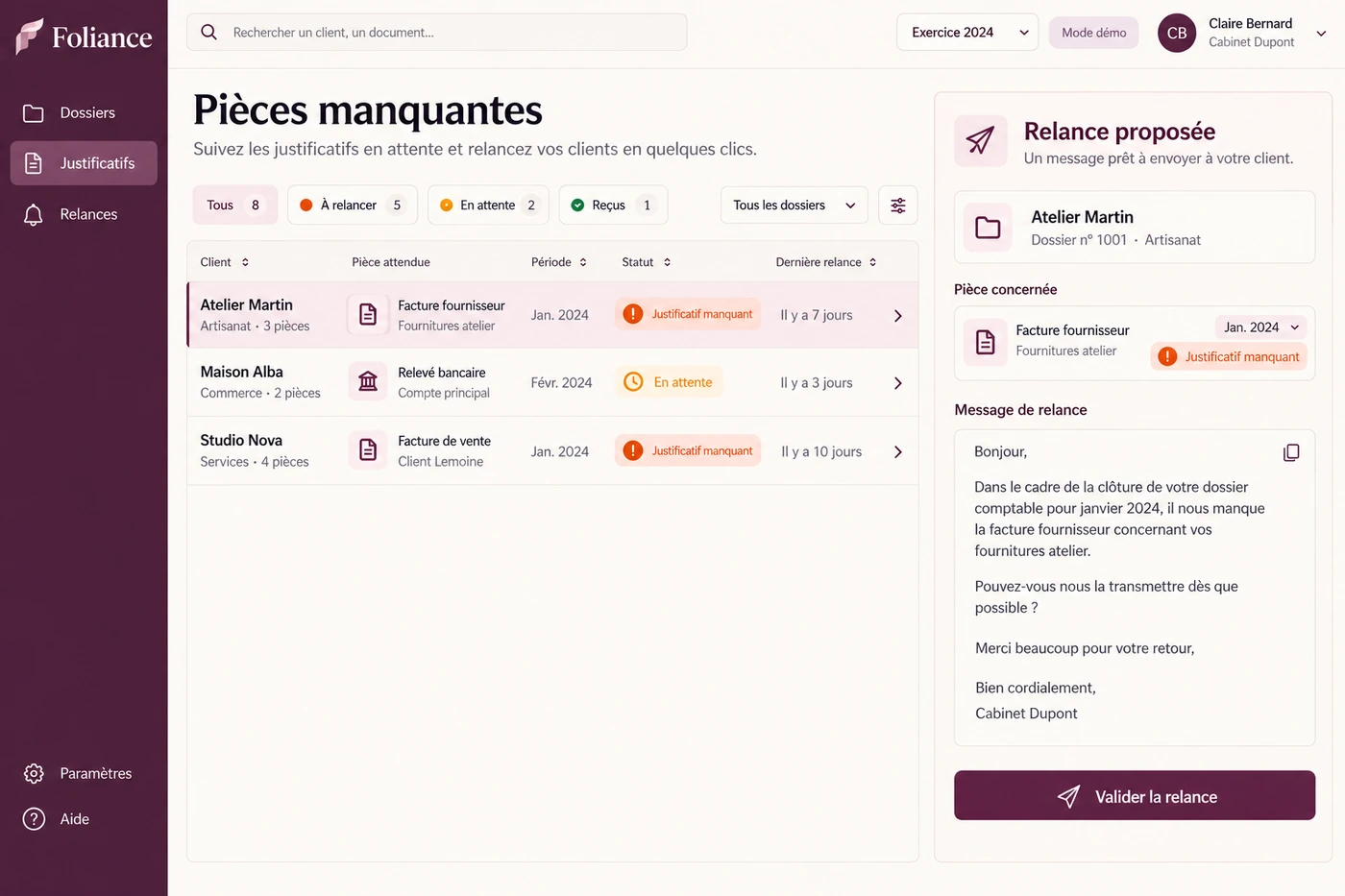This screenshot has width=1345, height=896.
Task: Open Dossiers in the sidebar
Action: 84,113
